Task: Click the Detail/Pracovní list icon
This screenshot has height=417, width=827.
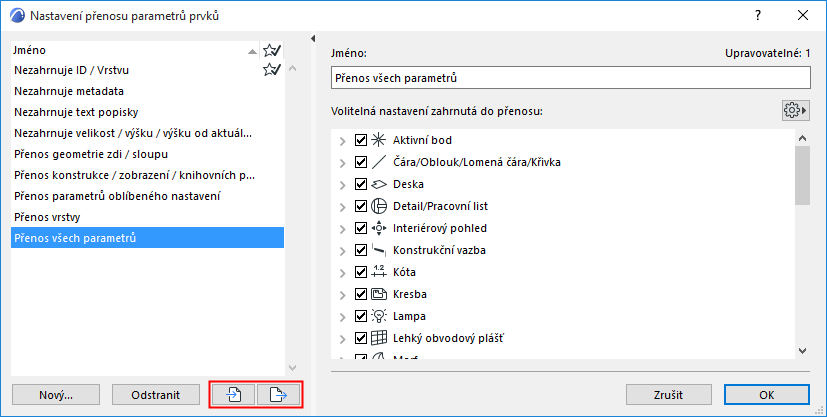Action: [379, 206]
